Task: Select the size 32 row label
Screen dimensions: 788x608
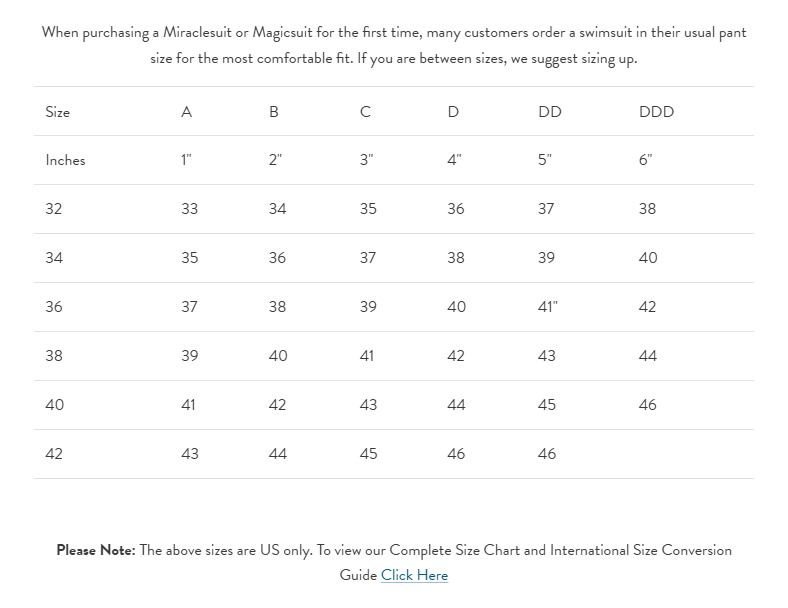Action: (x=54, y=209)
